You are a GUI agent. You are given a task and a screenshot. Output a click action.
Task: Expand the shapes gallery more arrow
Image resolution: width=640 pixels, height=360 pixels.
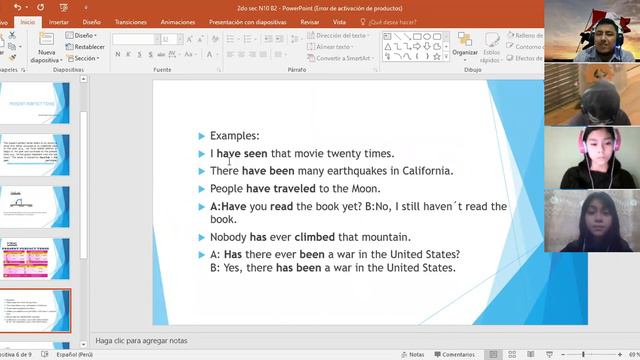coord(446,57)
